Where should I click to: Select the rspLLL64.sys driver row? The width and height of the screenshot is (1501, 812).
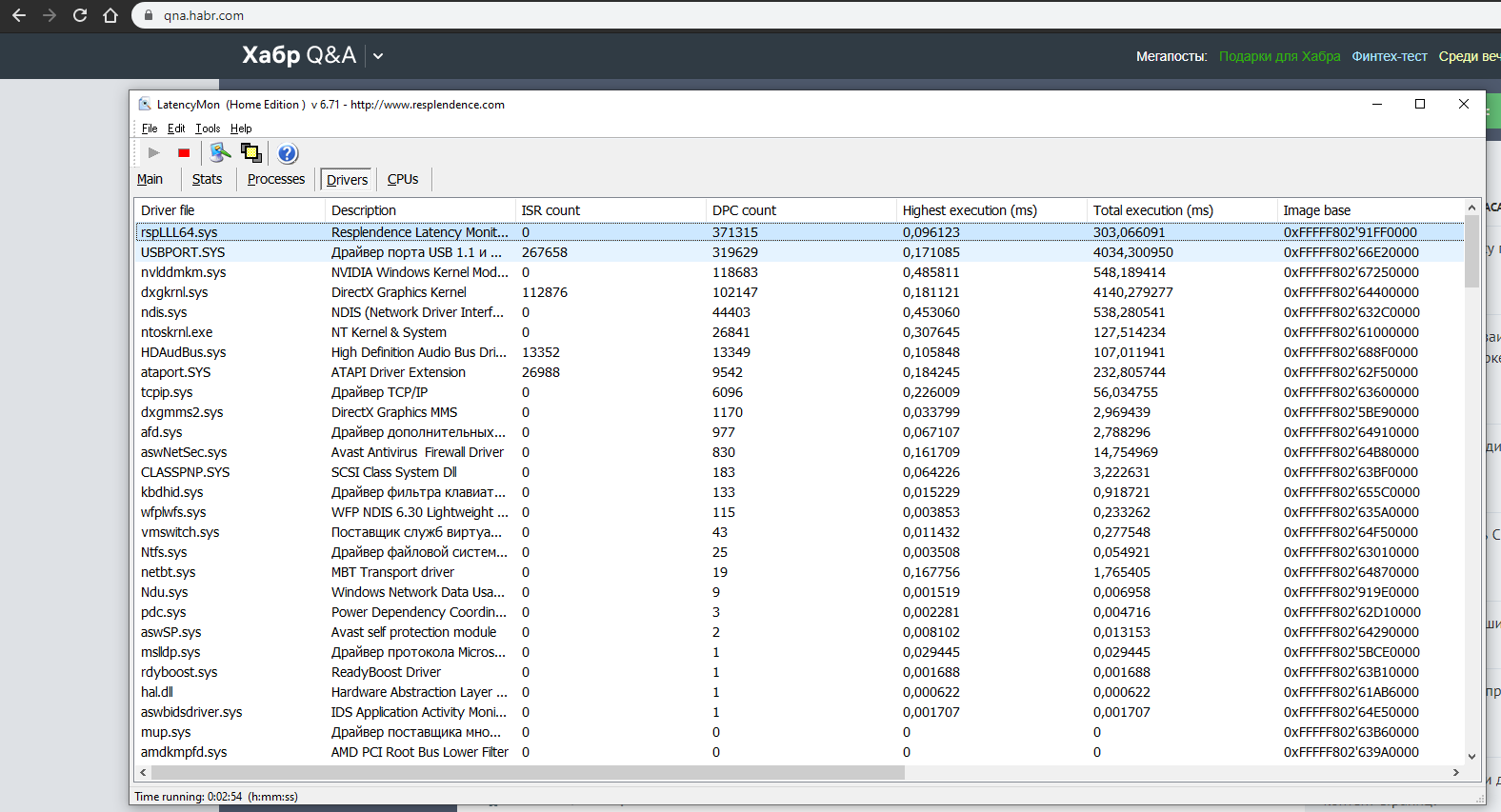coord(800,232)
